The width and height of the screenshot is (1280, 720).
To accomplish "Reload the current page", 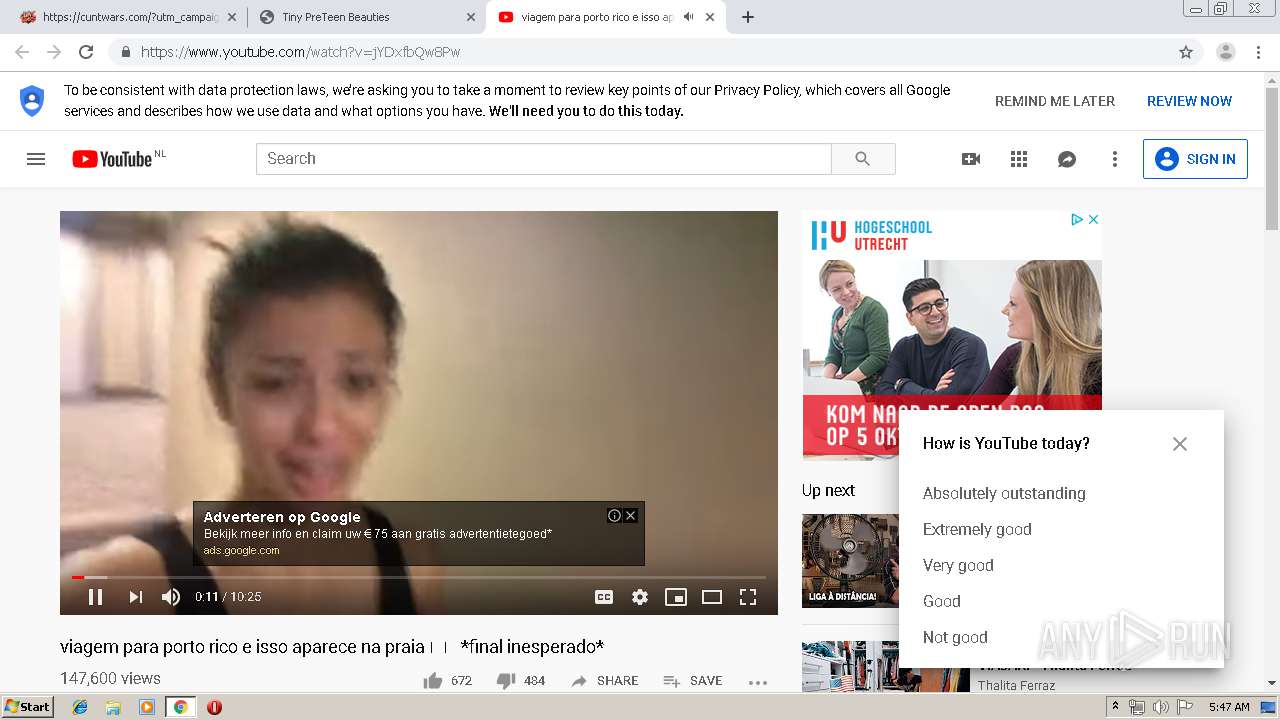I will click(x=86, y=52).
